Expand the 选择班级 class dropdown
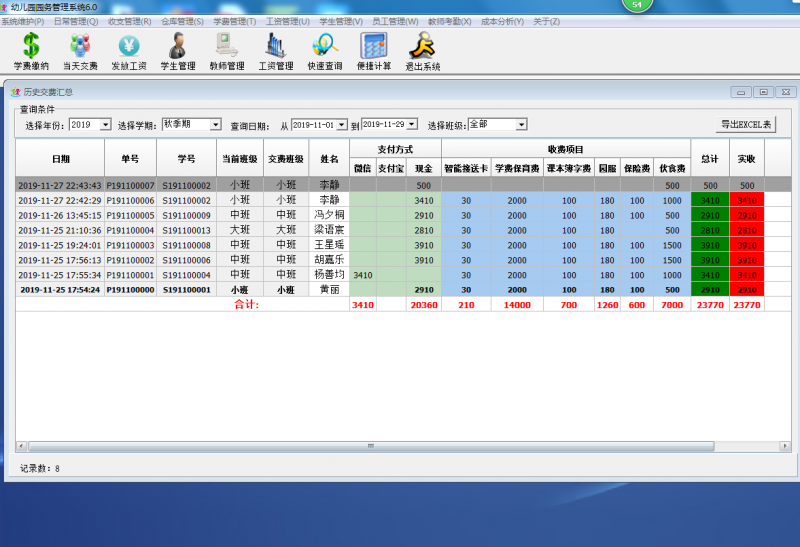 pos(521,125)
